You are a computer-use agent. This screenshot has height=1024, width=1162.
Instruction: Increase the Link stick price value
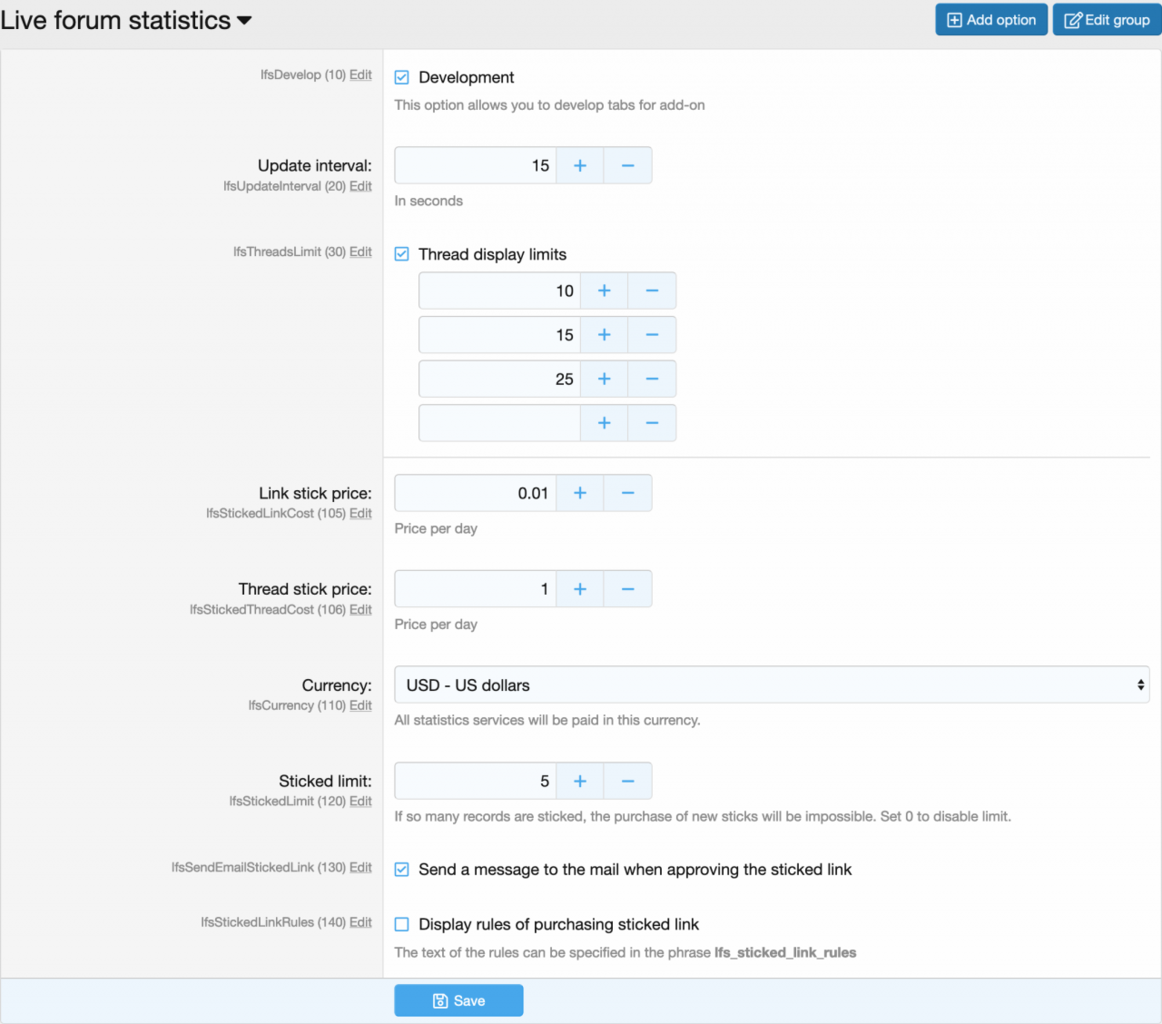tap(579, 493)
